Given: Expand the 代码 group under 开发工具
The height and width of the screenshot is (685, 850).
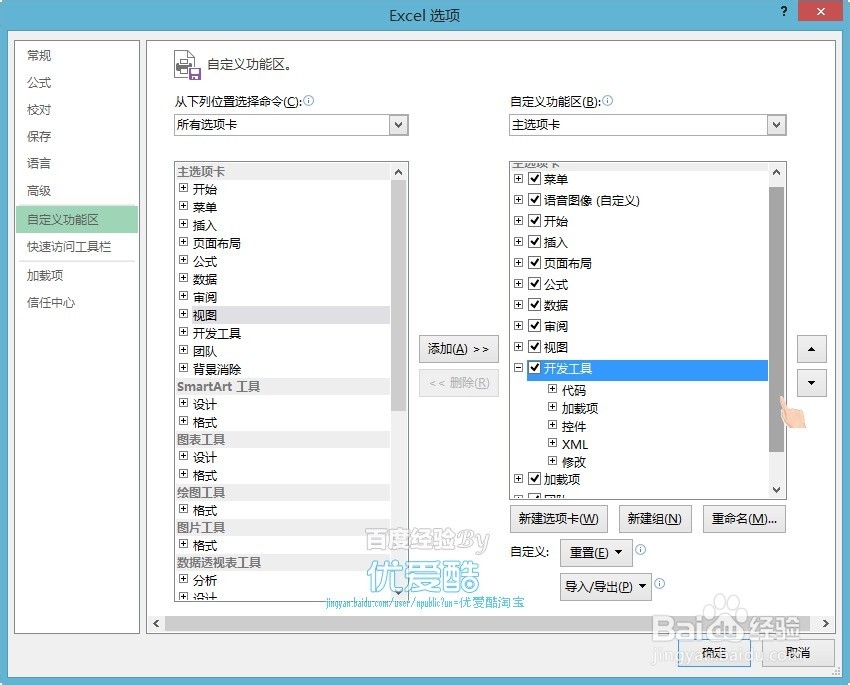Looking at the screenshot, I should click(552, 389).
